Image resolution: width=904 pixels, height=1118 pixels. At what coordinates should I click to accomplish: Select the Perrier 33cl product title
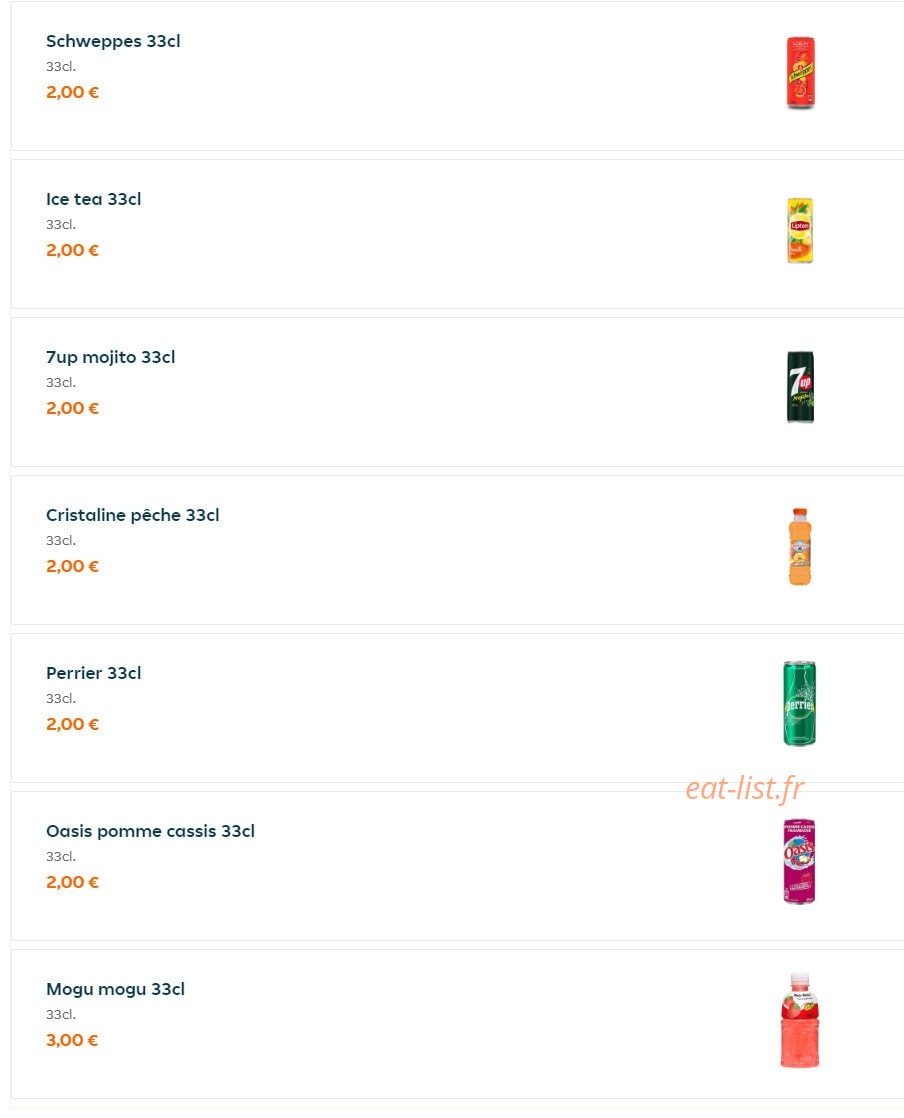(x=93, y=673)
